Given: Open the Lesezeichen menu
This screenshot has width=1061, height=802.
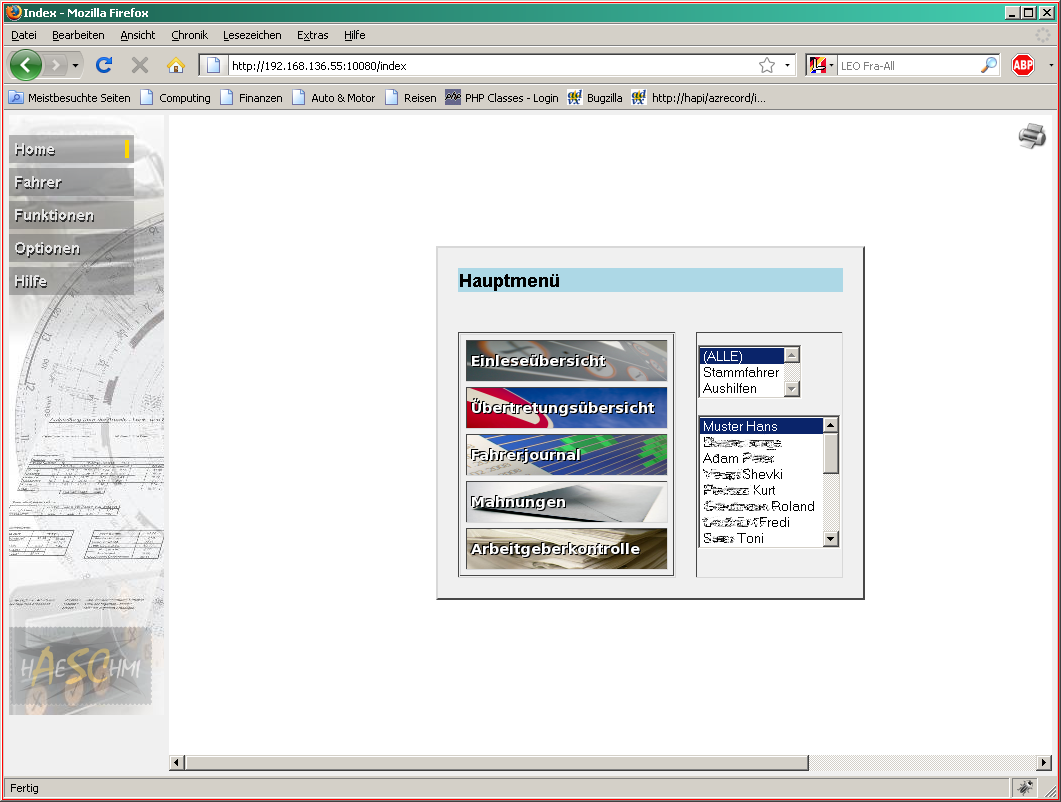Looking at the screenshot, I should [252, 35].
